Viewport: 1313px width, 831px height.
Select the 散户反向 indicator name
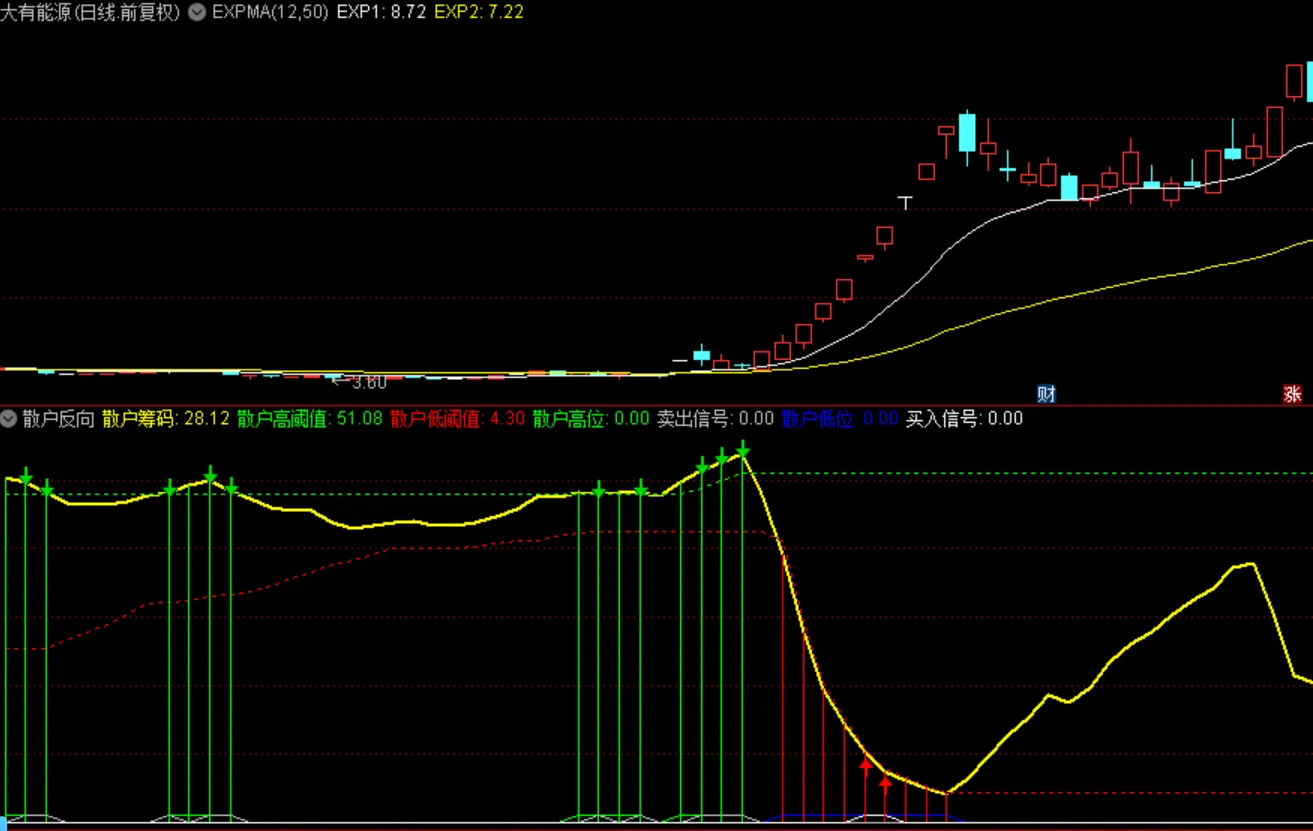(58, 419)
